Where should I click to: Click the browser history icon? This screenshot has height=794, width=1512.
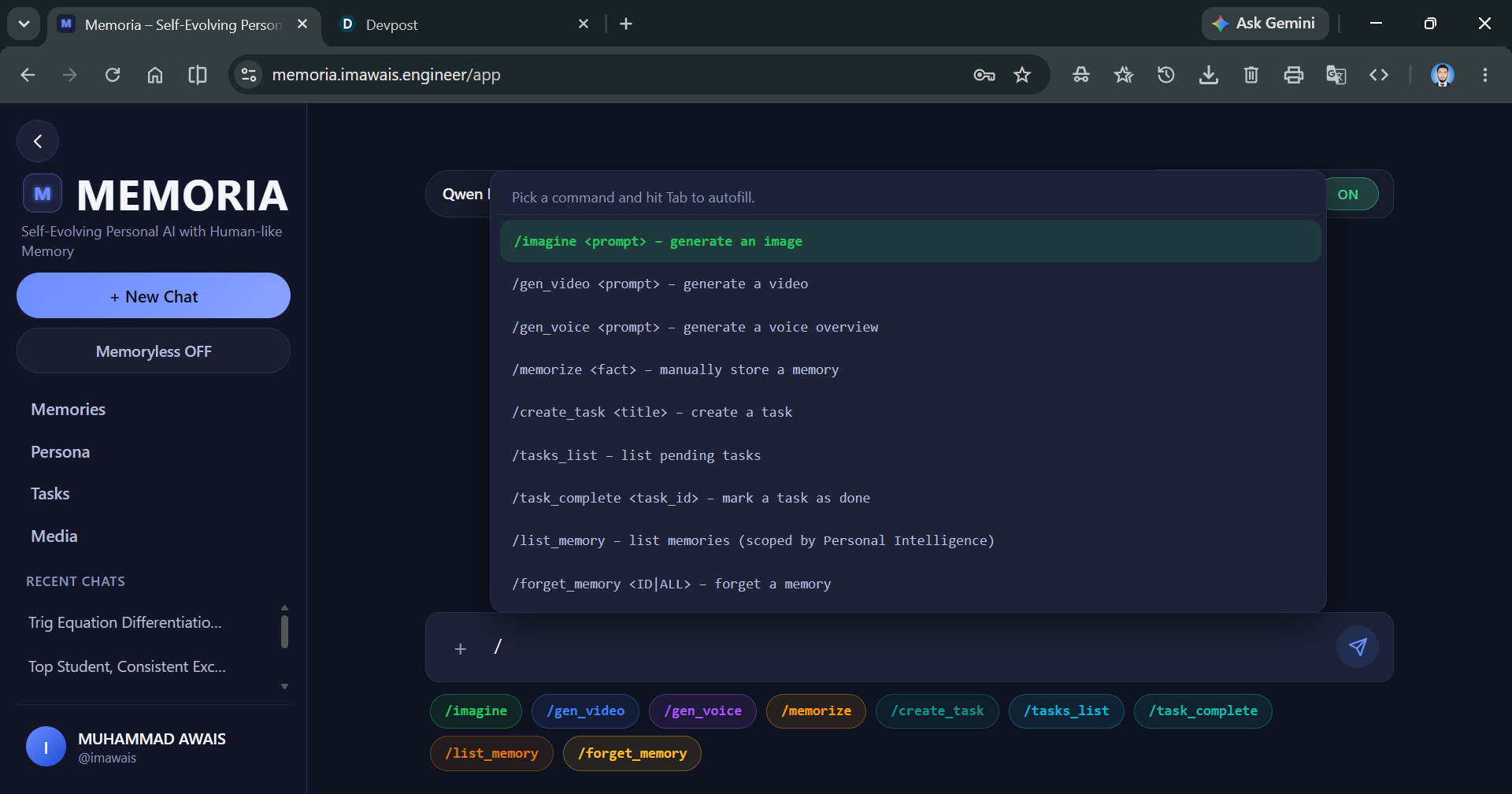[x=1166, y=75]
